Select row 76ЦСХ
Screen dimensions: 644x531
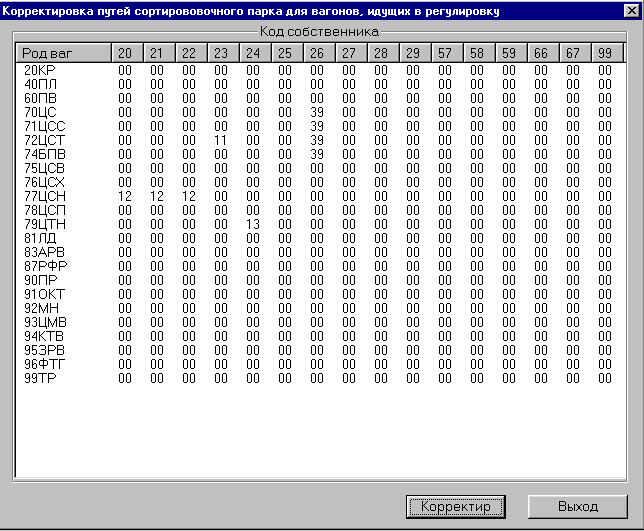(x=320, y=182)
